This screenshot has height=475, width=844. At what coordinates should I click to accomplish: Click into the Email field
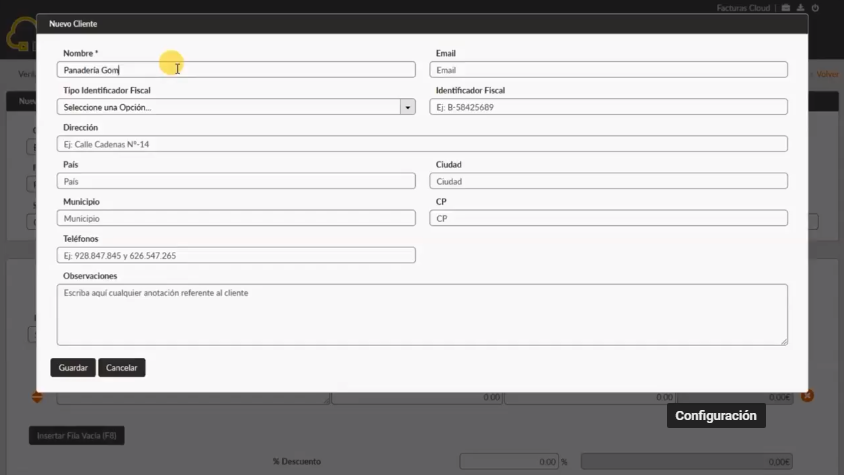tap(608, 70)
